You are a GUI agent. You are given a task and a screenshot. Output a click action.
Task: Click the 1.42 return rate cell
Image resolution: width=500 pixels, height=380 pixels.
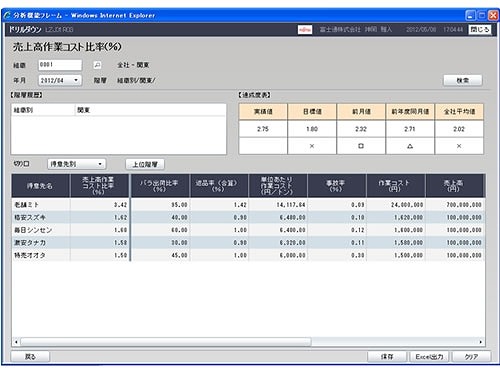pos(219,205)
